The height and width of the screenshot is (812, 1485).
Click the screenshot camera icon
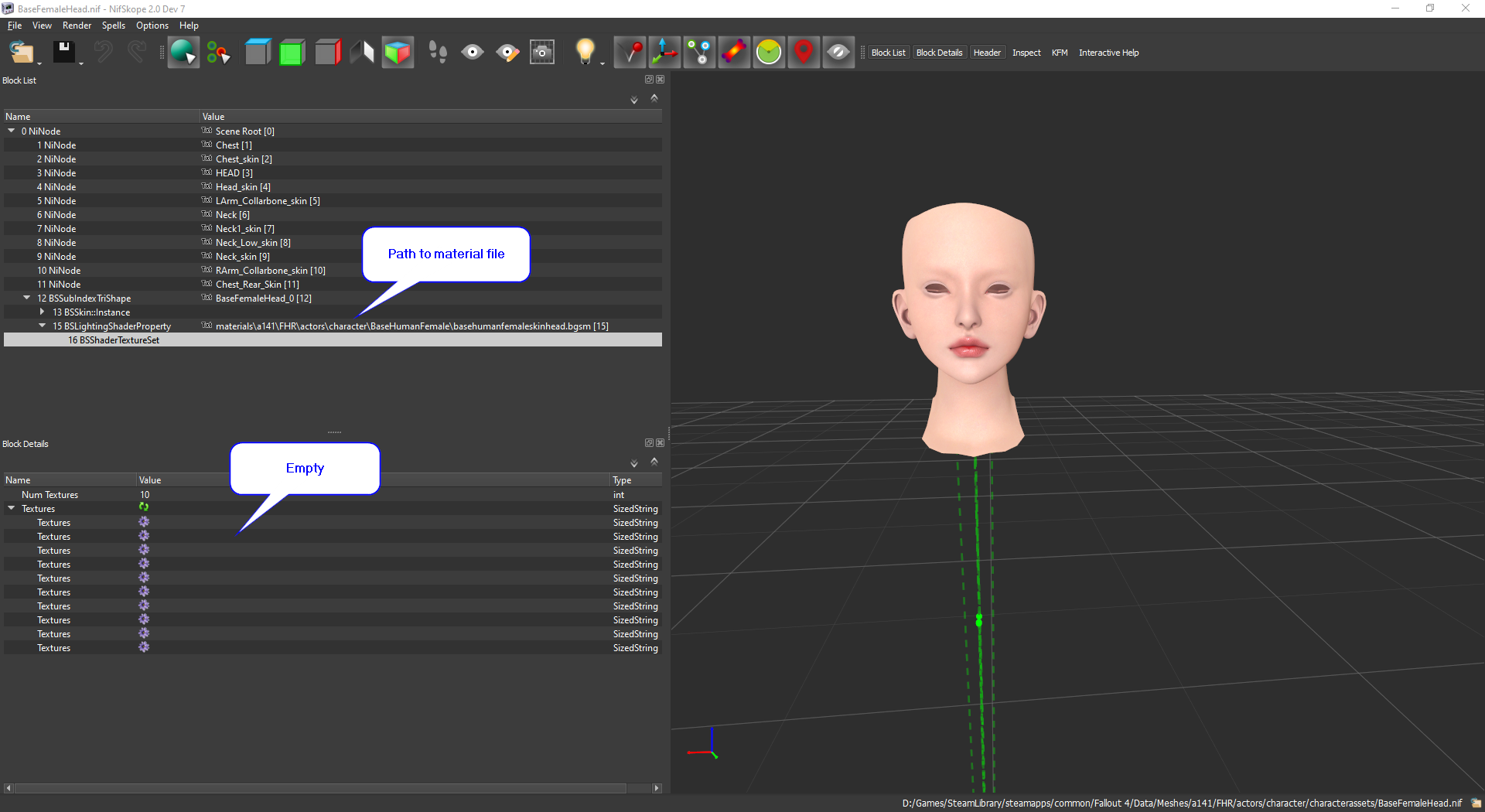pyautogui.click(x=542, y=53)
